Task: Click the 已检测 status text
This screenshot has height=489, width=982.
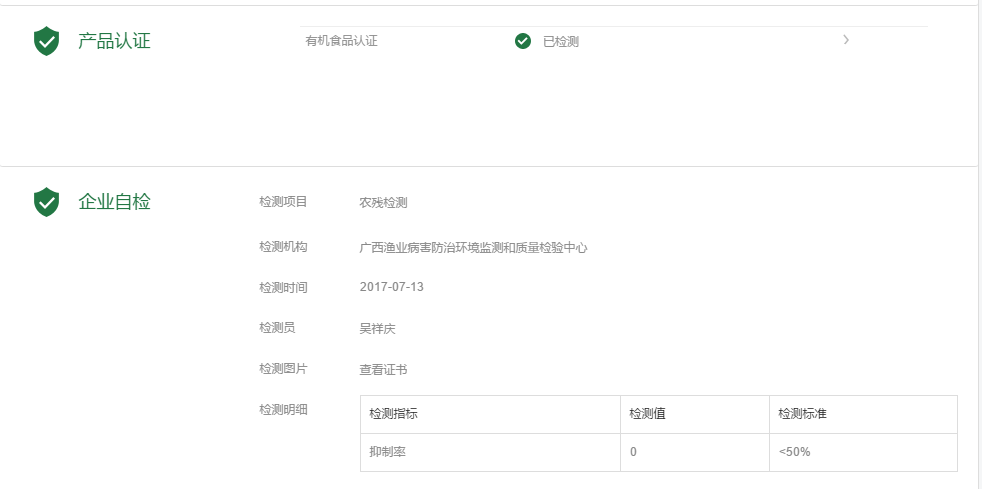Action: point(560,42)
